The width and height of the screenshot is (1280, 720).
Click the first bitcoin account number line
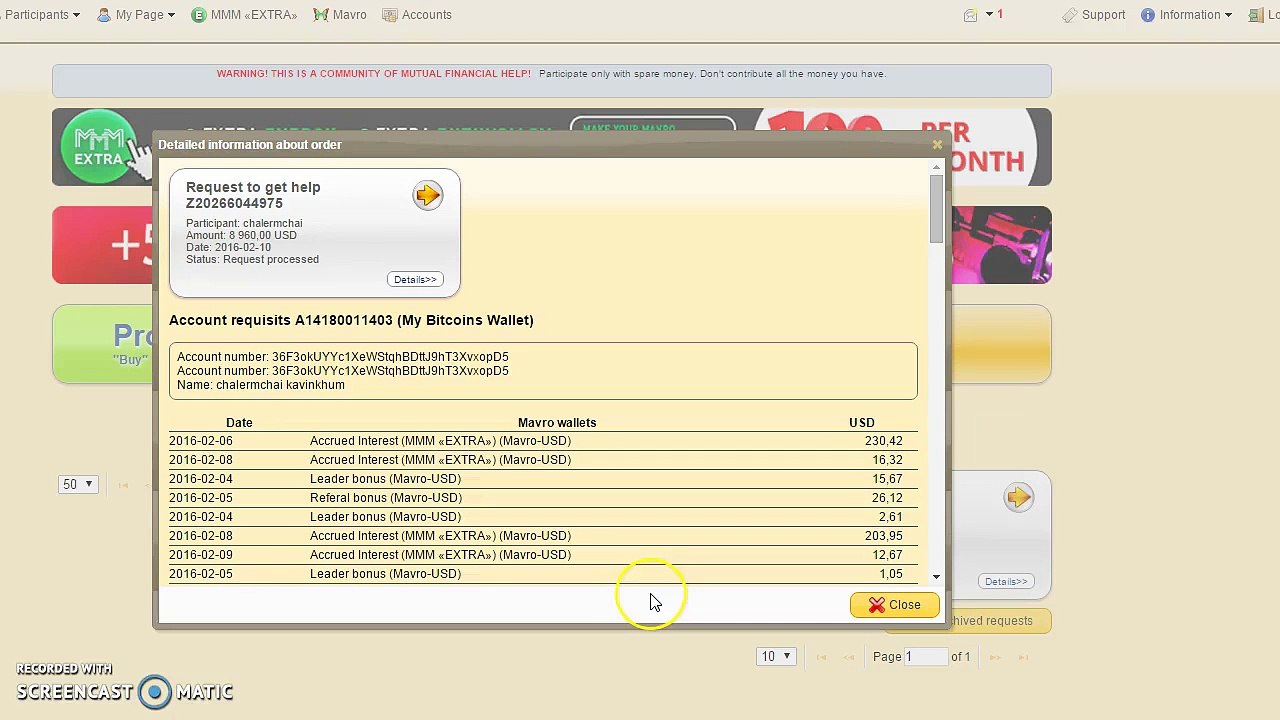(x=343, y=357)
